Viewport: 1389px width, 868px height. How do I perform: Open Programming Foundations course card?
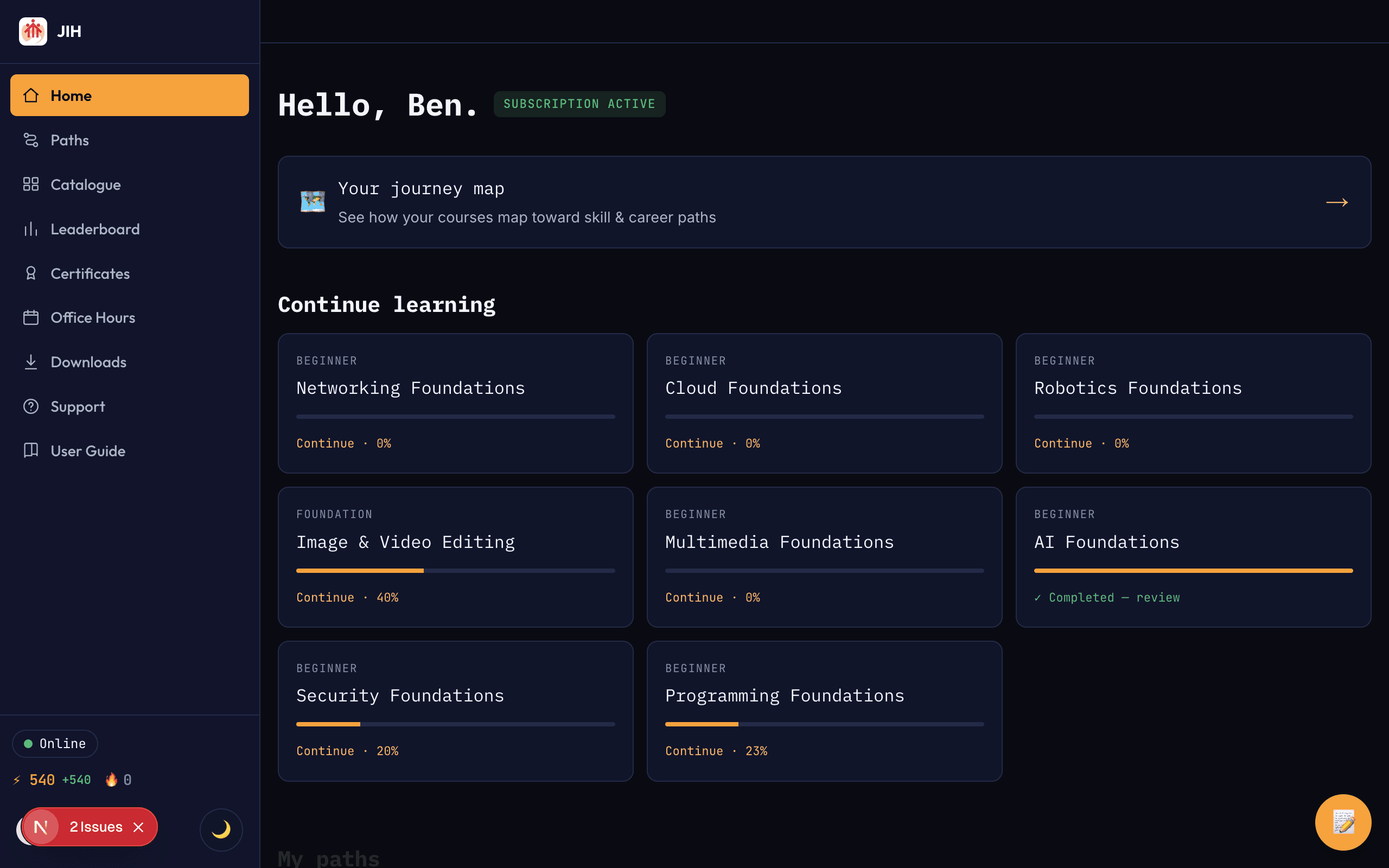click(824, 711)
